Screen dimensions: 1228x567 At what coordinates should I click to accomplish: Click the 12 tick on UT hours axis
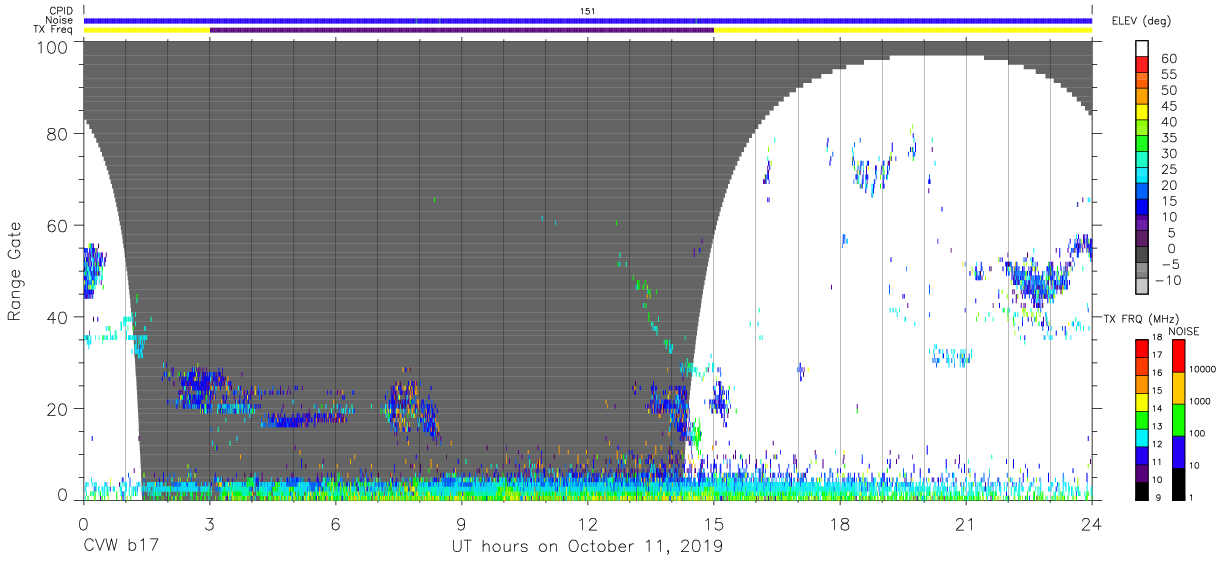pos(588,523)
